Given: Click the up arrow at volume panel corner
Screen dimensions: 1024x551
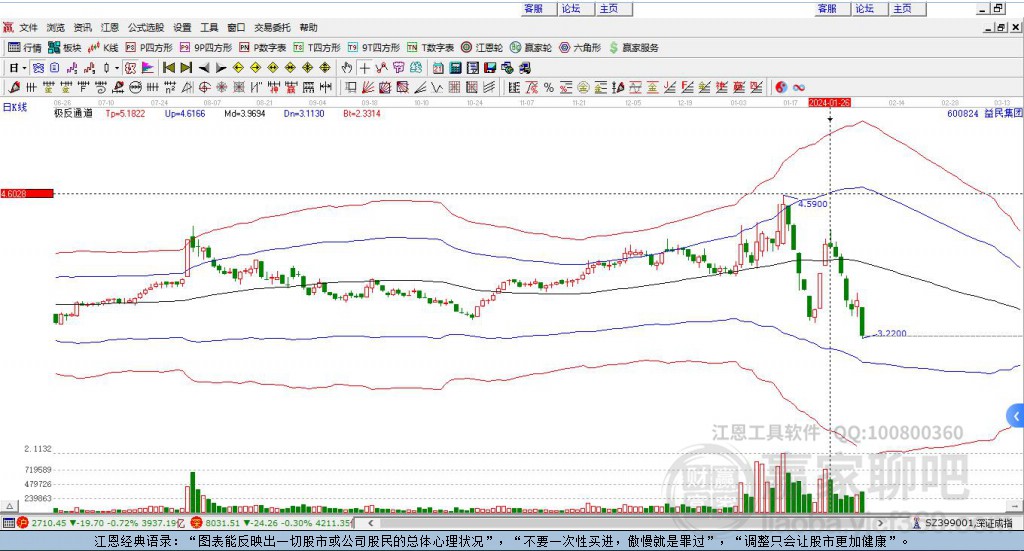Looking at the screenshot, I should point(9,506).
